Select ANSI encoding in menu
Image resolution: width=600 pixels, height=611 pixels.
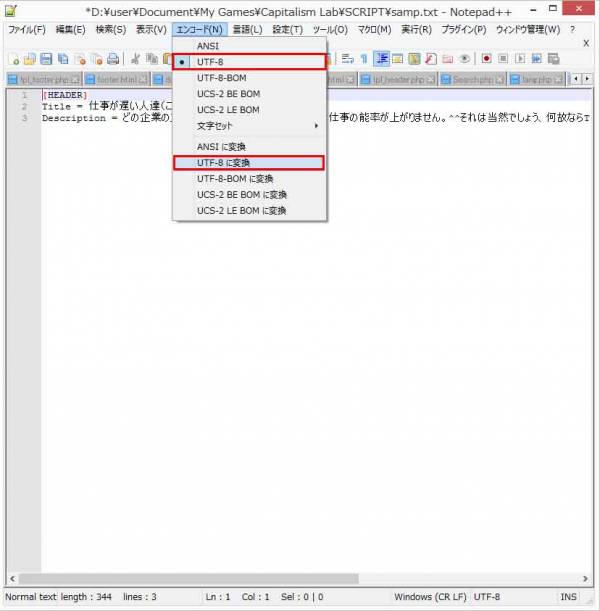pos(249,46)
